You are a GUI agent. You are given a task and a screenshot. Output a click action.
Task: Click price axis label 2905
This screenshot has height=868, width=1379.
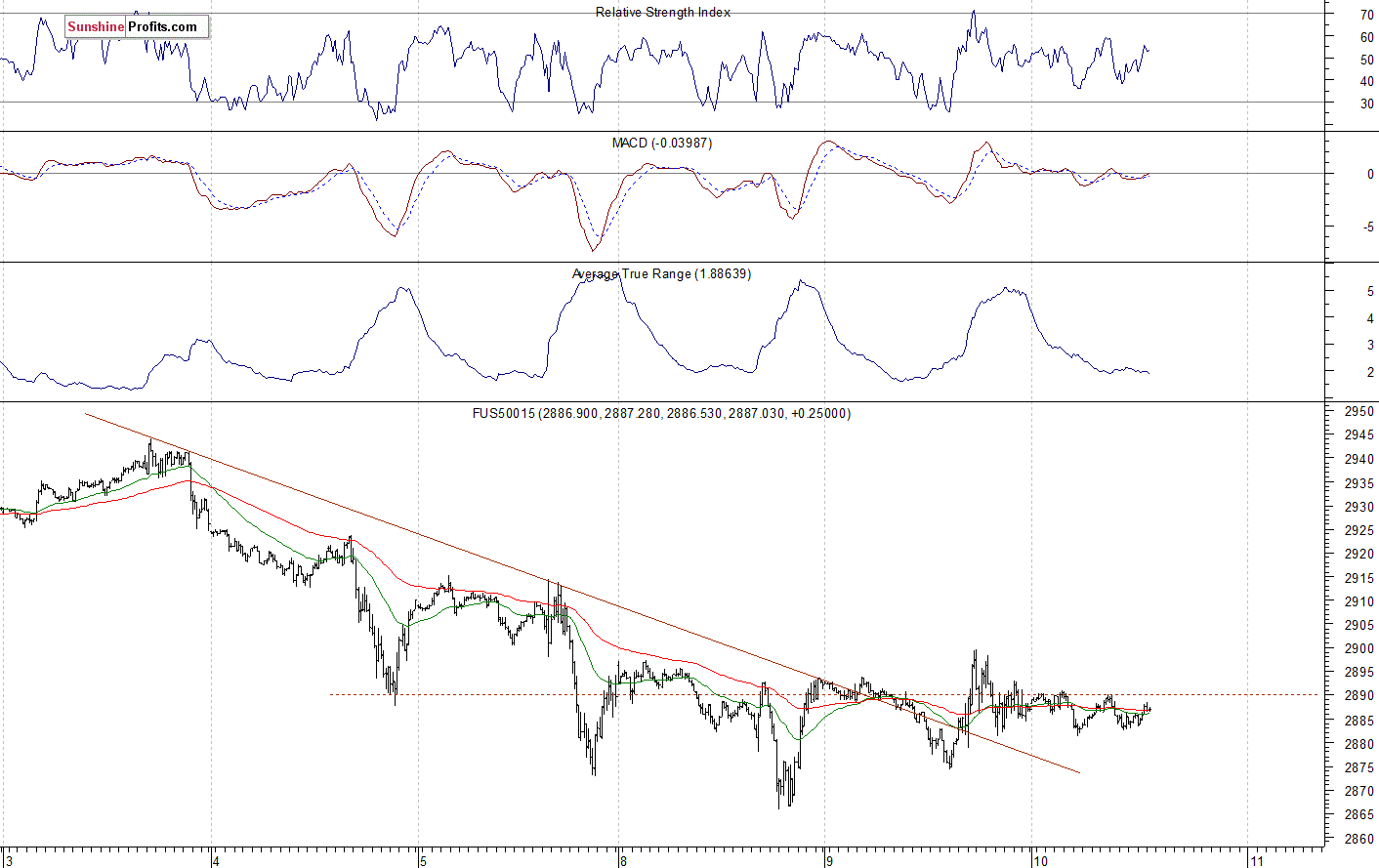(x=1359, y=625)
